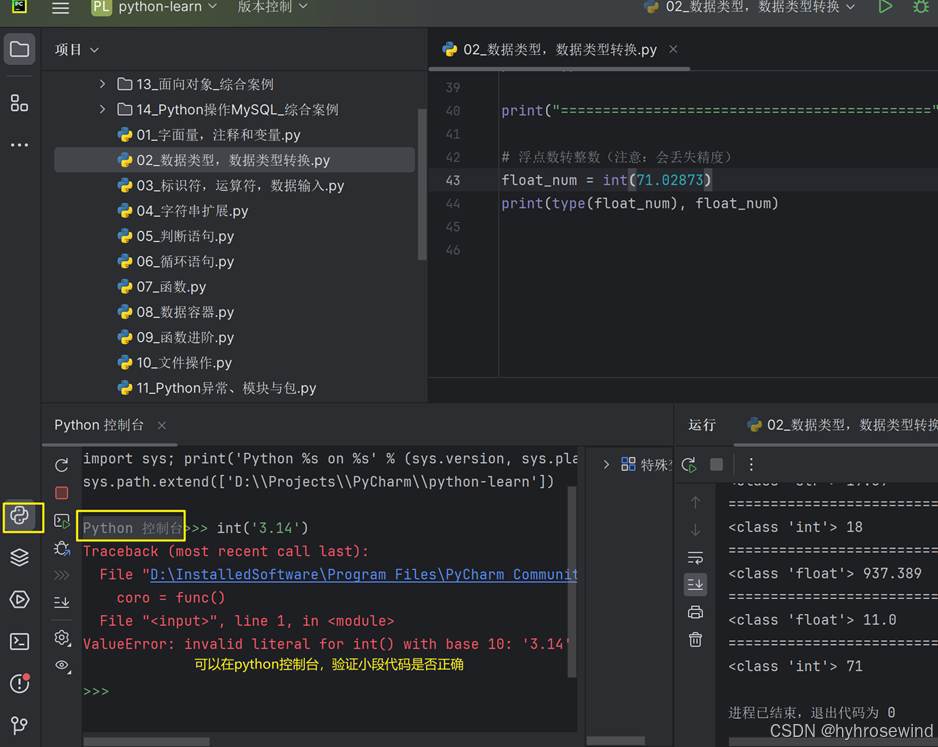The width and height of the screenshot is (938, 747).
Task: Jump up the stack trace arrow
Action: pos(695,502)
